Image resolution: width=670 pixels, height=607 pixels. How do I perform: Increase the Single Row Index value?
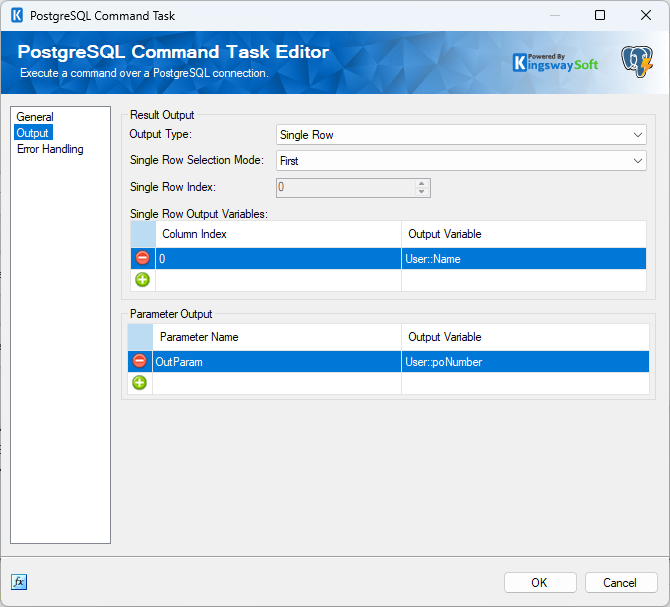point(421,183)
